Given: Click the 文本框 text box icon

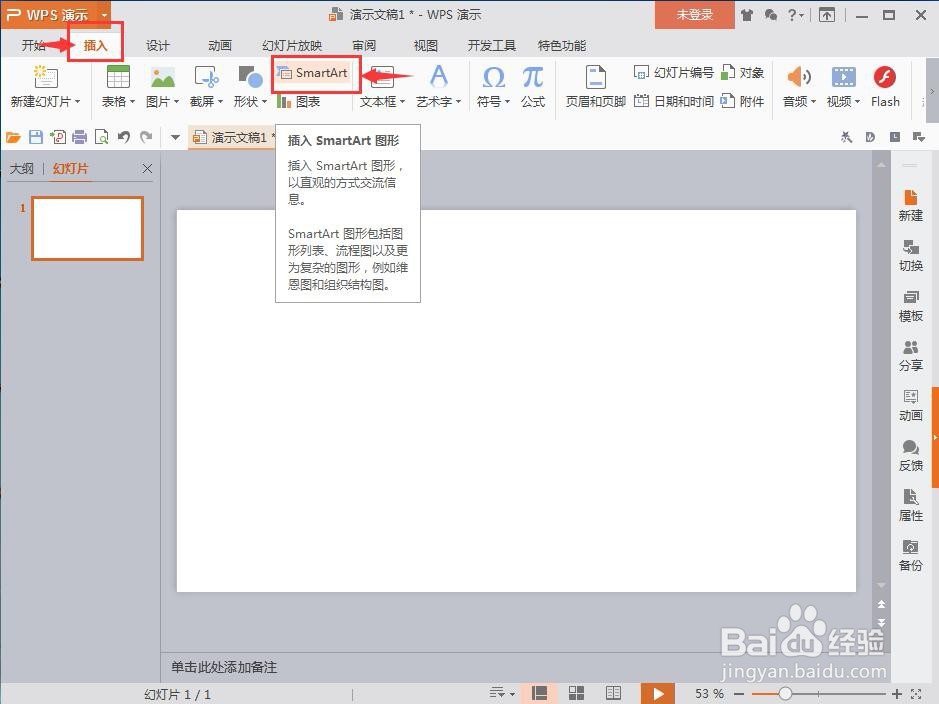Looking at the screenshot, I should coord(382,77).
